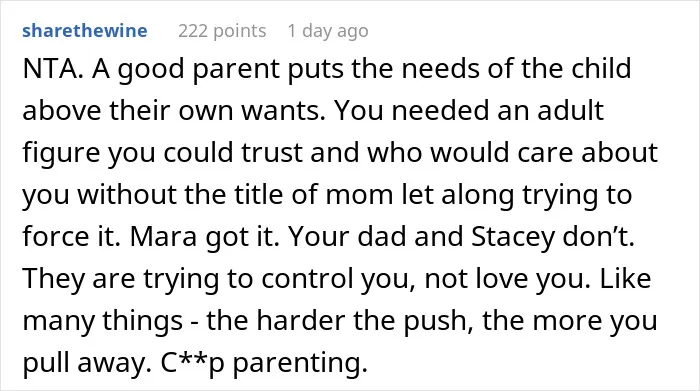Open the sharethewine user profile
This screenshot has width=700, height=391.
84,31
